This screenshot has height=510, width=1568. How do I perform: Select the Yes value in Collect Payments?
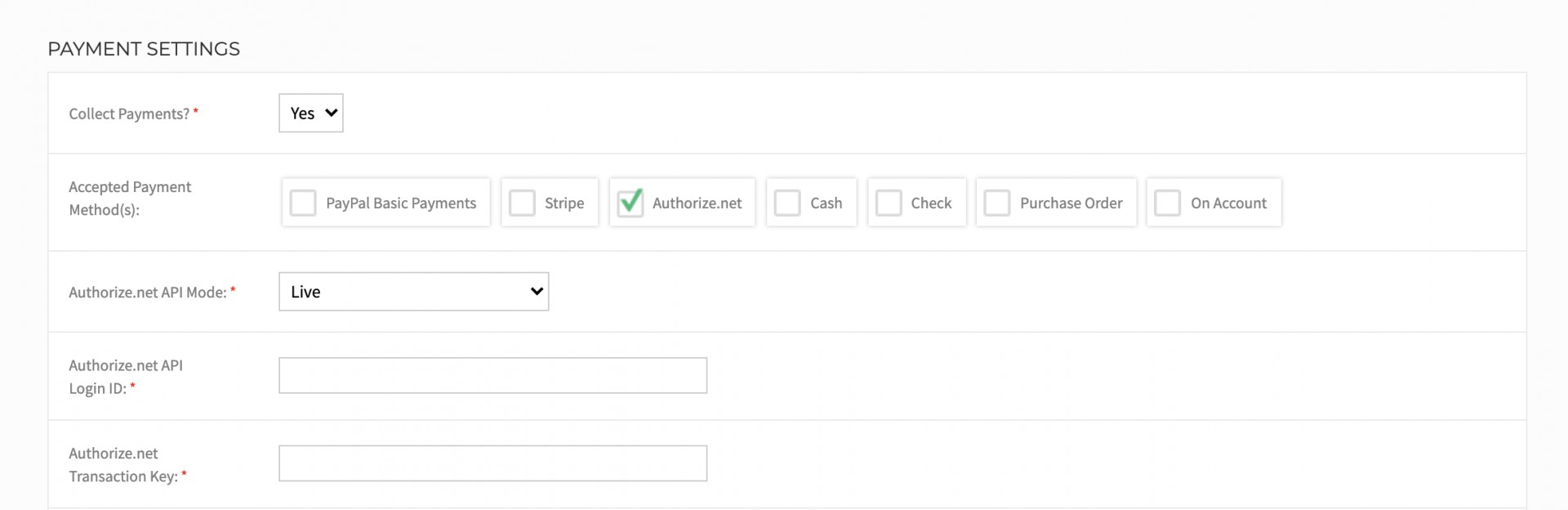pos(303,113)
